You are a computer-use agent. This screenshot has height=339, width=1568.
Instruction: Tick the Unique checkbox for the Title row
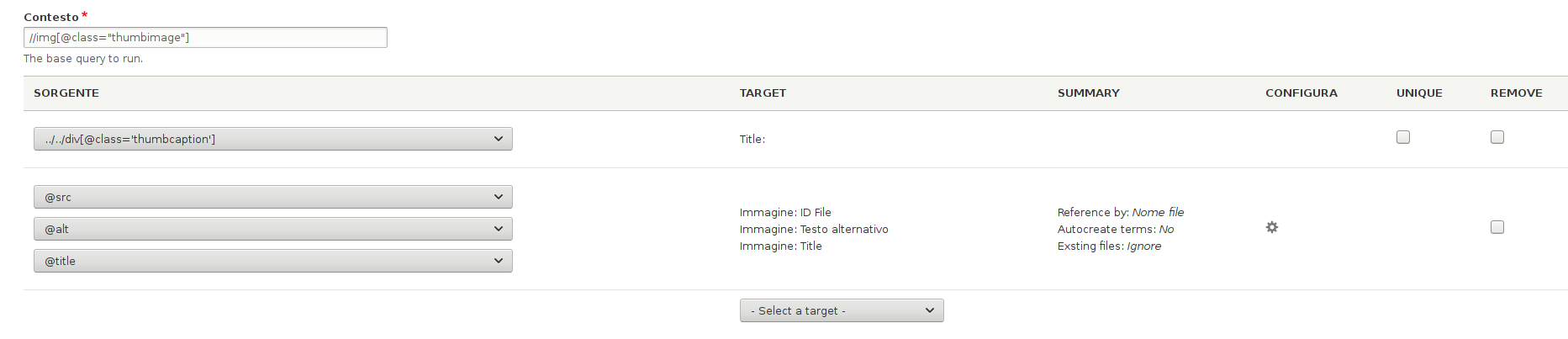point(1403,137)
